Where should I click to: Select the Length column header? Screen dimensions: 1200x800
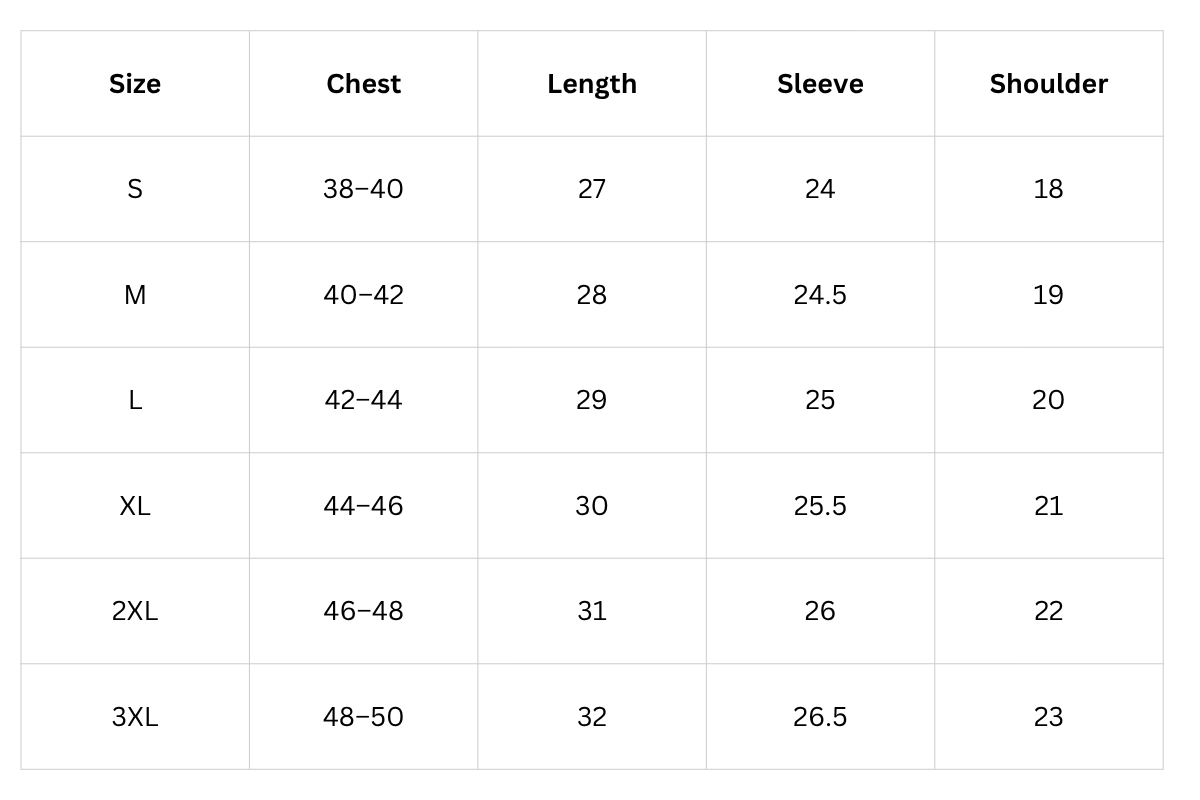point(592,84)
